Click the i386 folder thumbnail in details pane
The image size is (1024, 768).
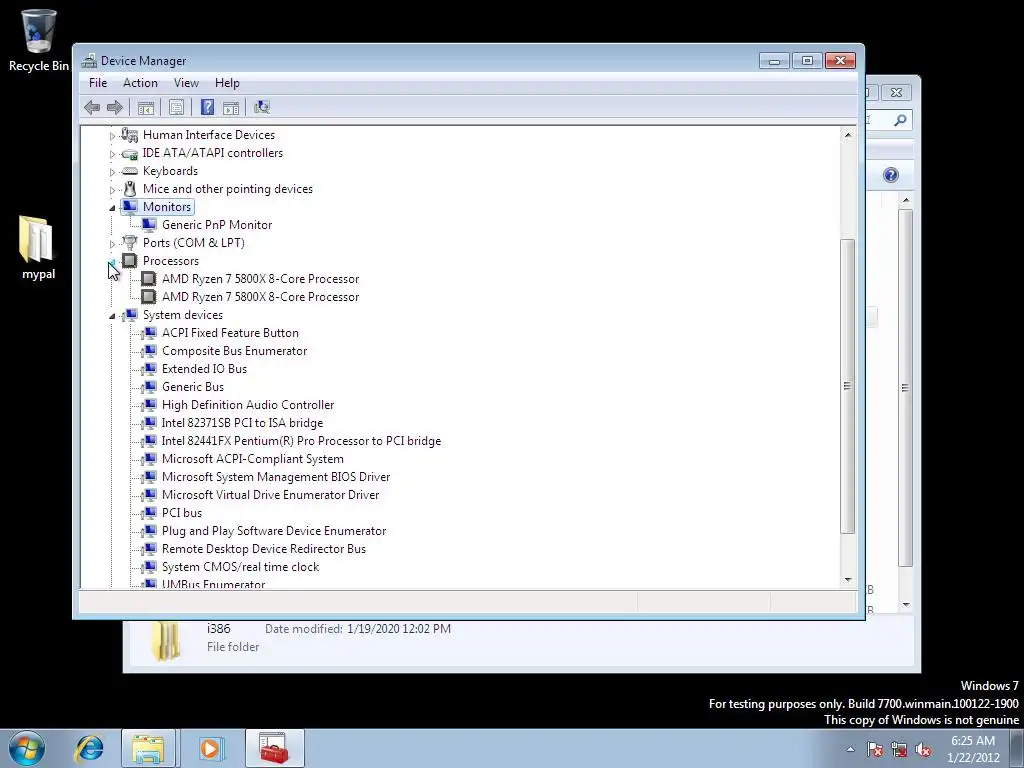165,640
